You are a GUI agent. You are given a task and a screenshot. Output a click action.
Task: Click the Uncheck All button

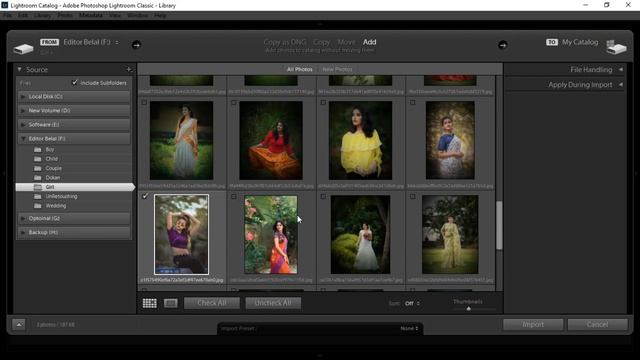pos(273,303)
